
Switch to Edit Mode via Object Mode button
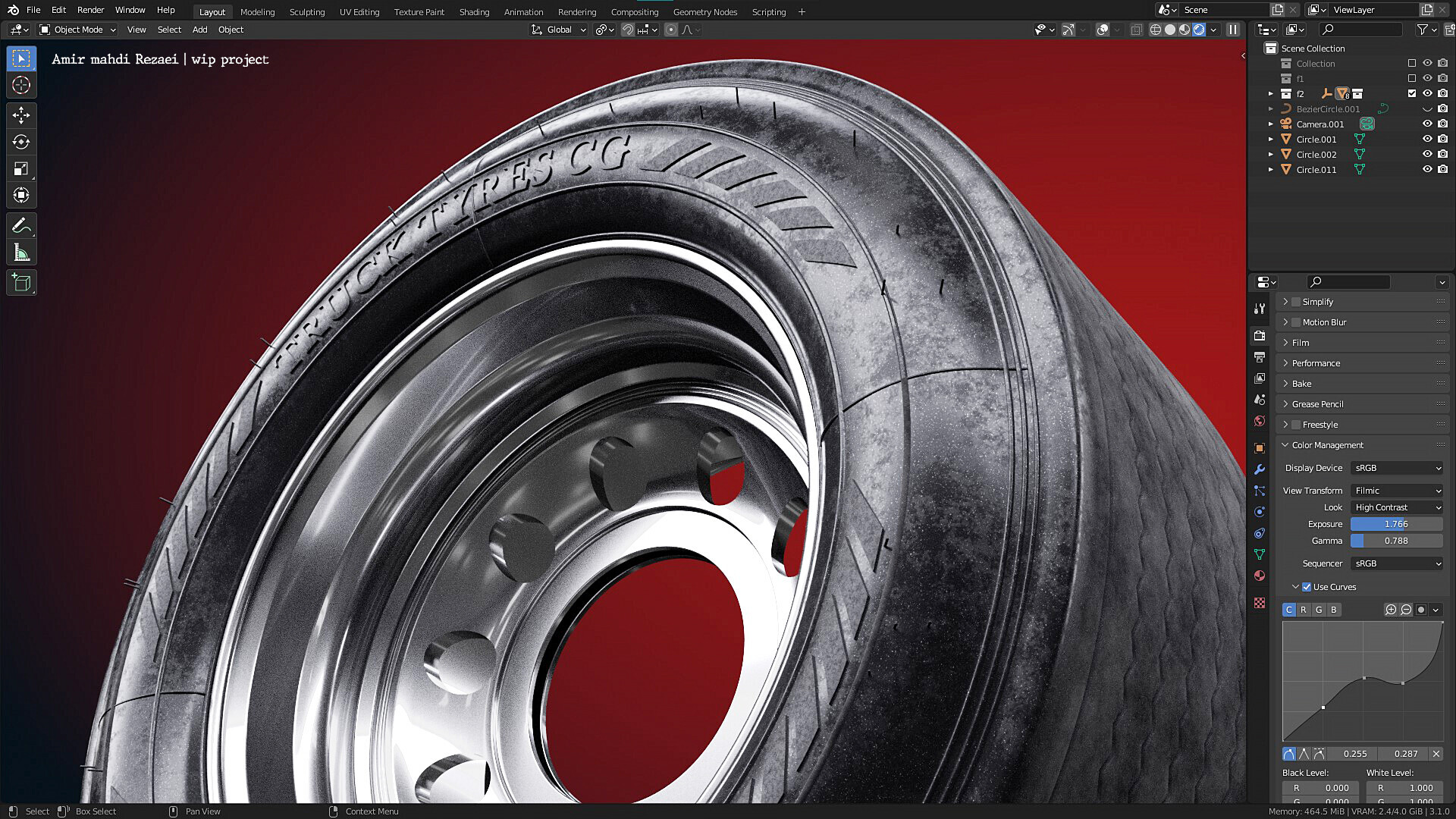tap(76, 30)
